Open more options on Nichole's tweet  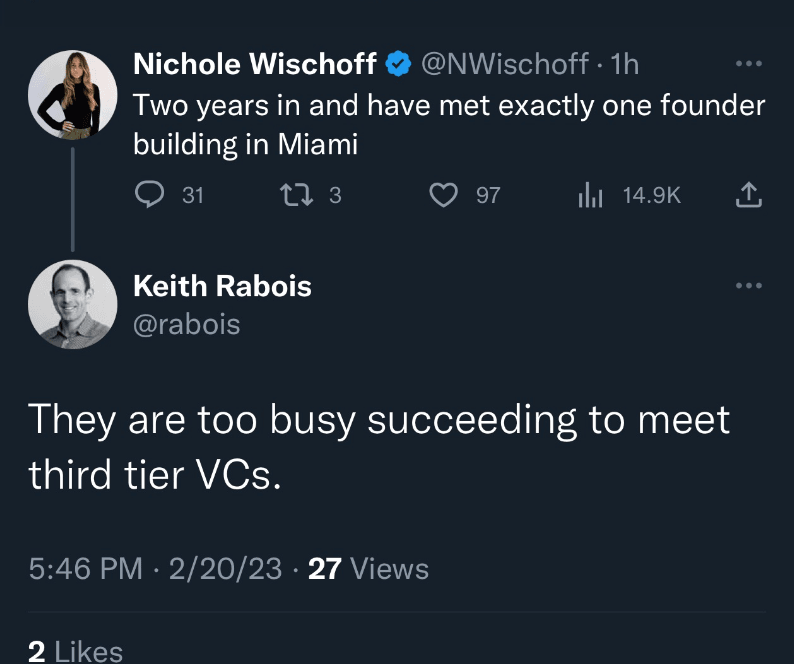pyautogui.click(x=748, y=65)
